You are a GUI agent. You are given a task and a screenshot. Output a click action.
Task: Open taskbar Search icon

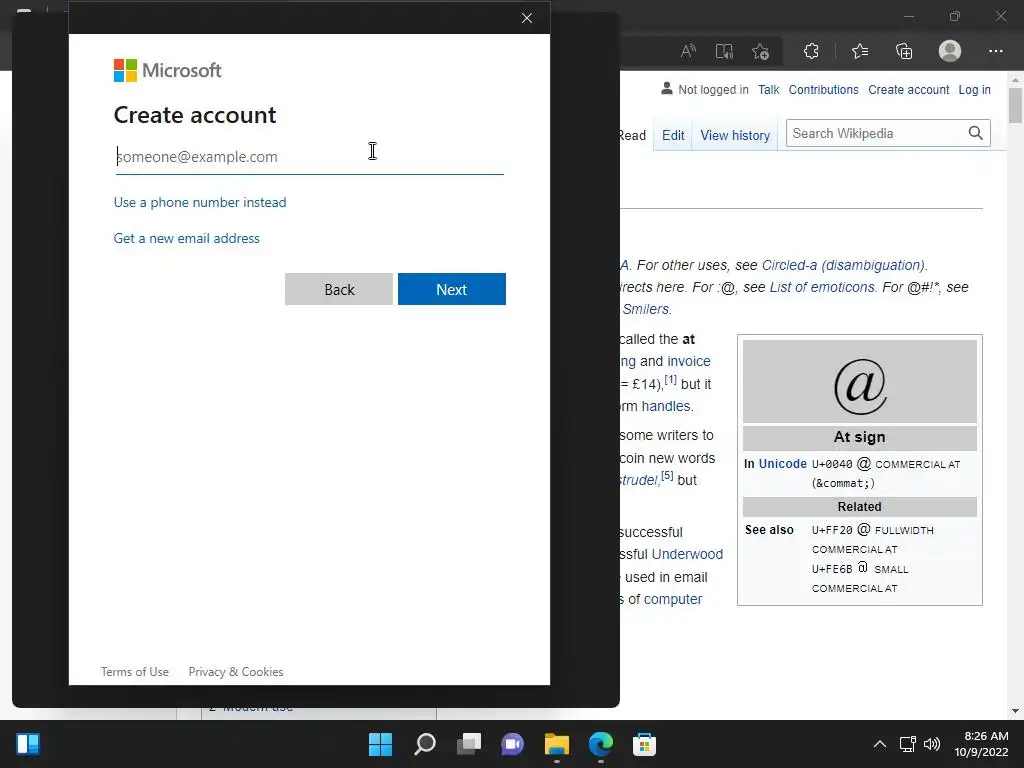click(424, 744)
